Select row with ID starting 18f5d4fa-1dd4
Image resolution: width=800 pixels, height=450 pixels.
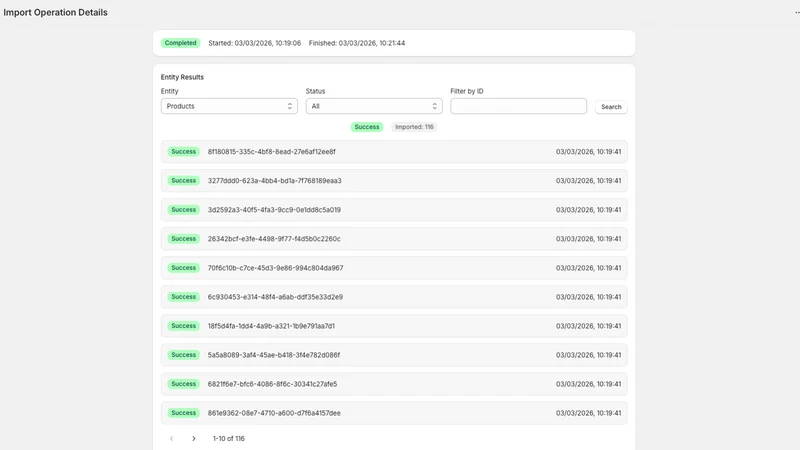tap(394, 326)
